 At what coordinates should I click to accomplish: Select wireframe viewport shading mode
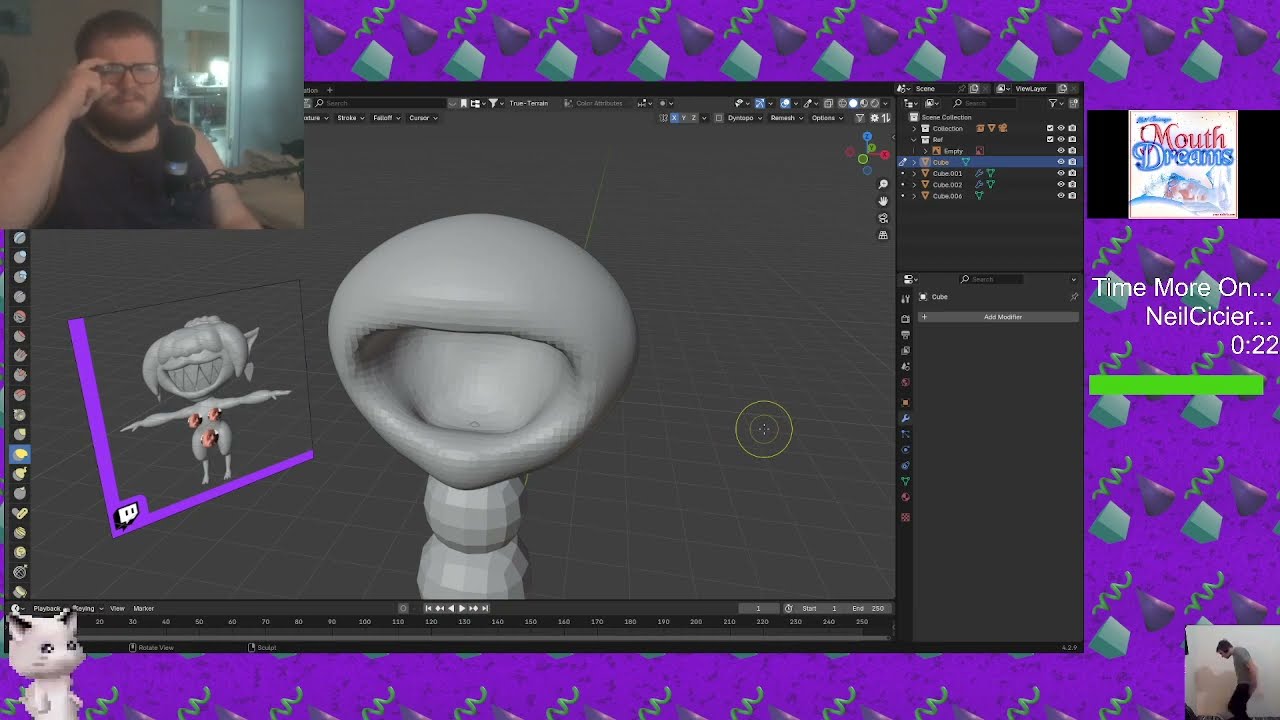[x=843, y=103]
